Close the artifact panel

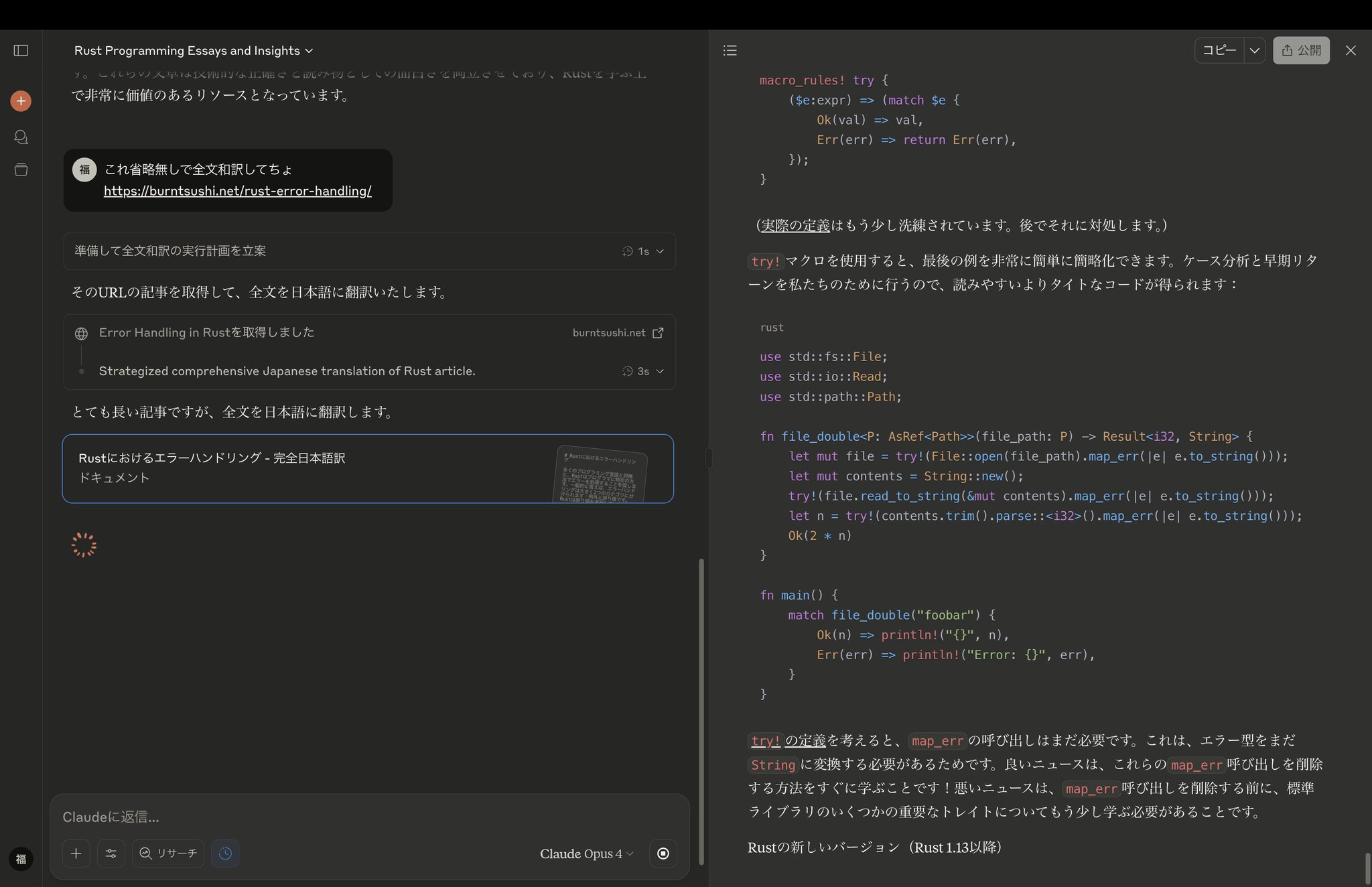click(x=1351, y=50)
